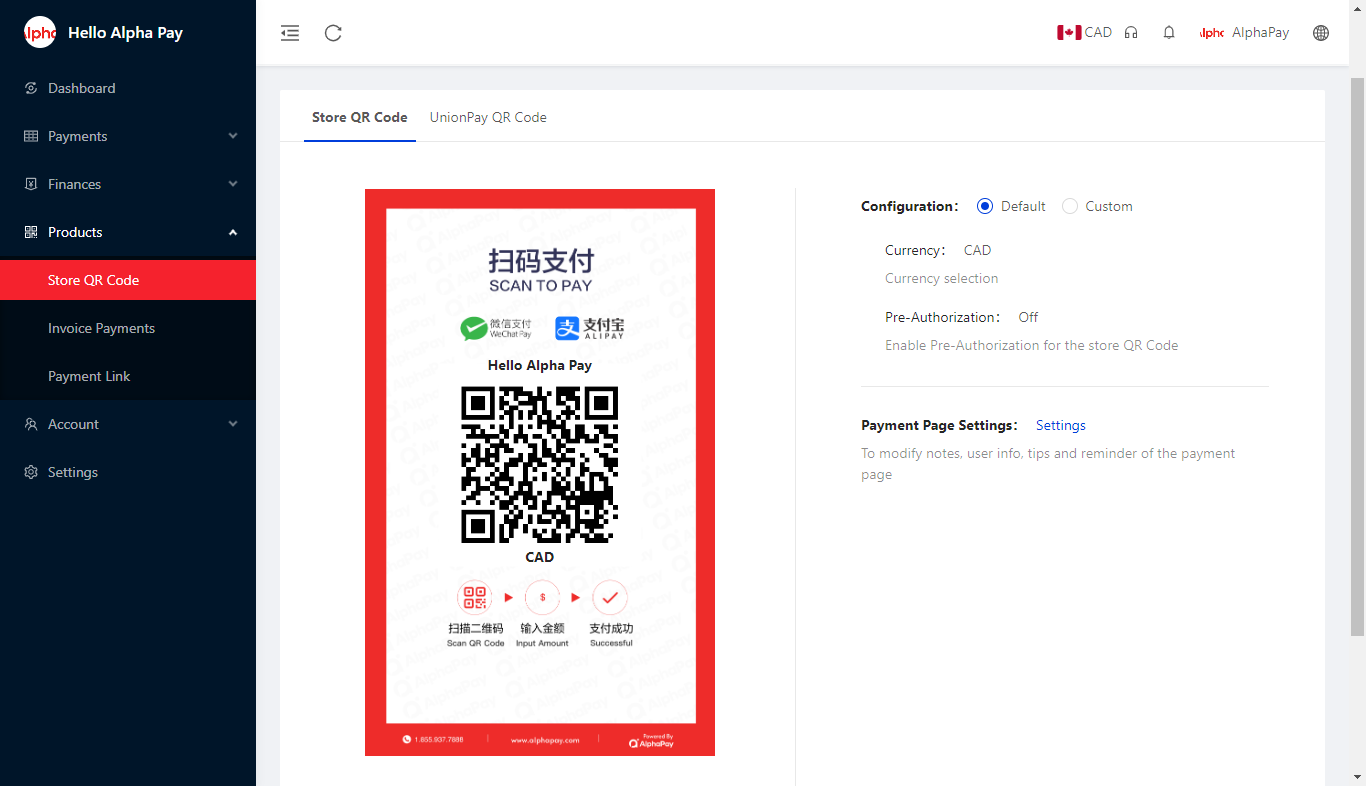1366x786 pixels.
Task: Click the Finances receipt icon
Action: tap(31, 184)
